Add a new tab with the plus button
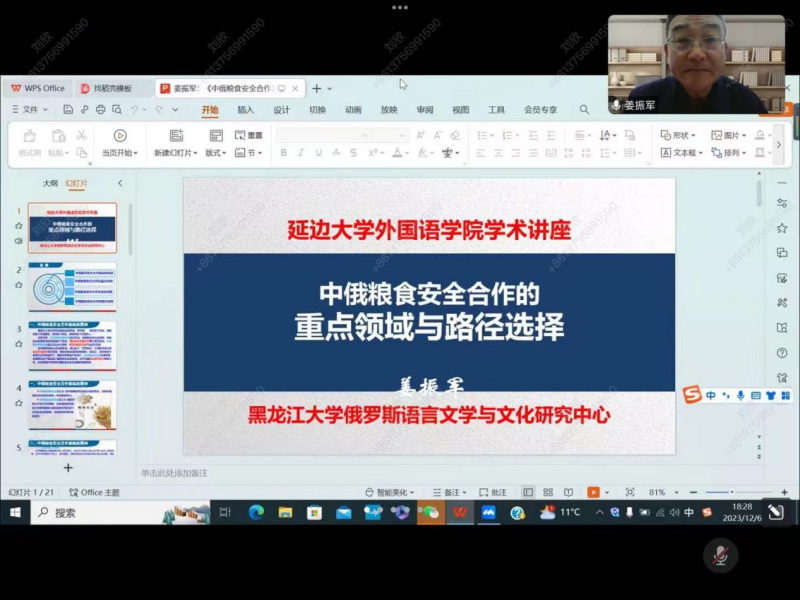 tap(317, 88)
